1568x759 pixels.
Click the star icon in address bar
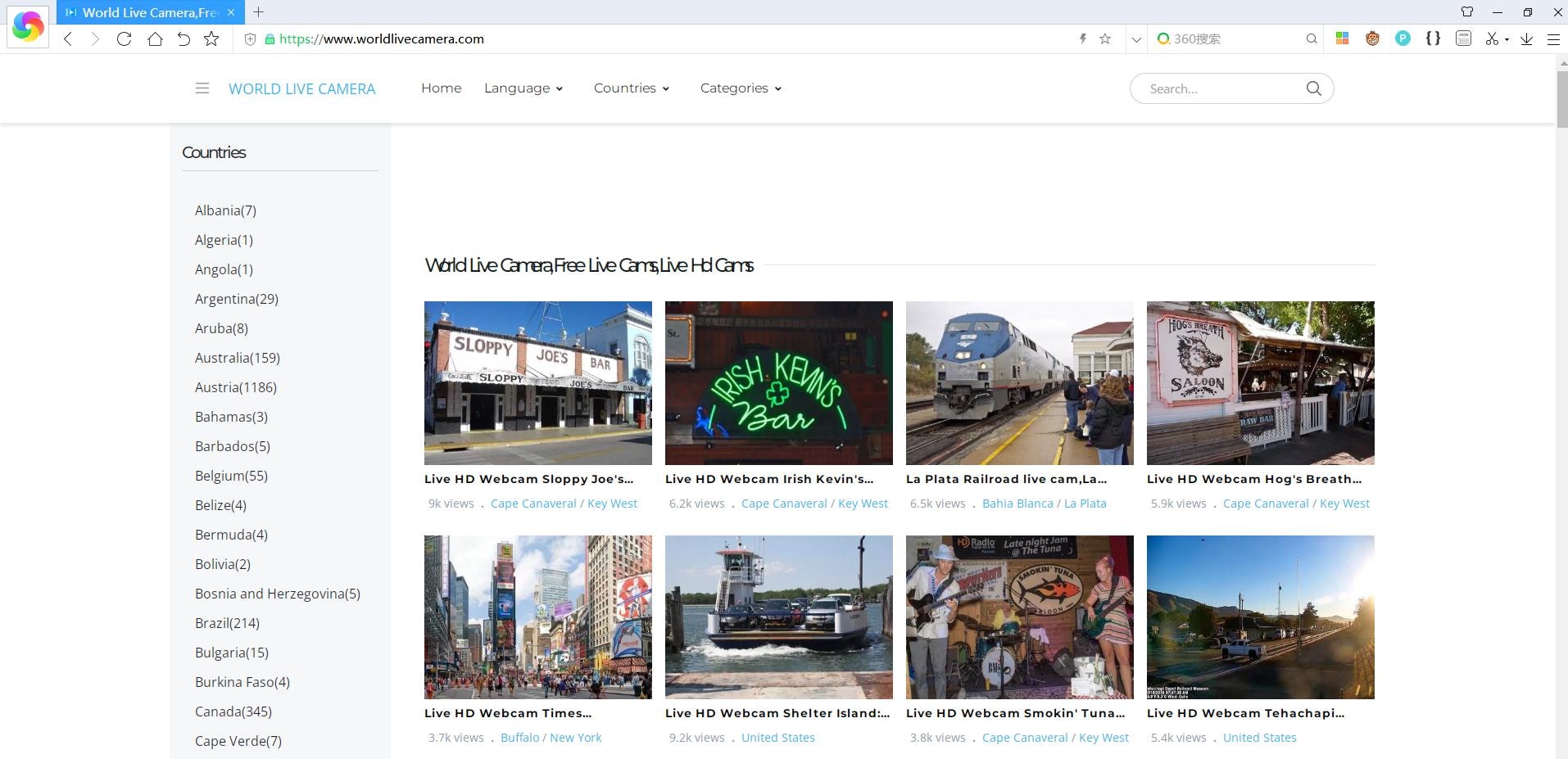(1105, 38)
